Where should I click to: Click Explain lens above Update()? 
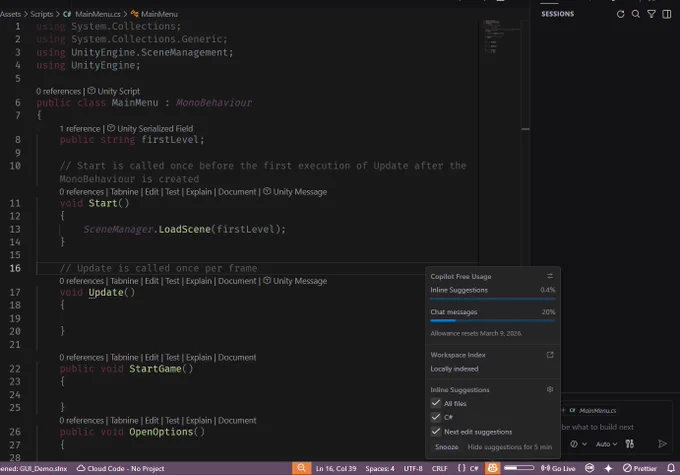pyautogui.click(x=199, y=281)
